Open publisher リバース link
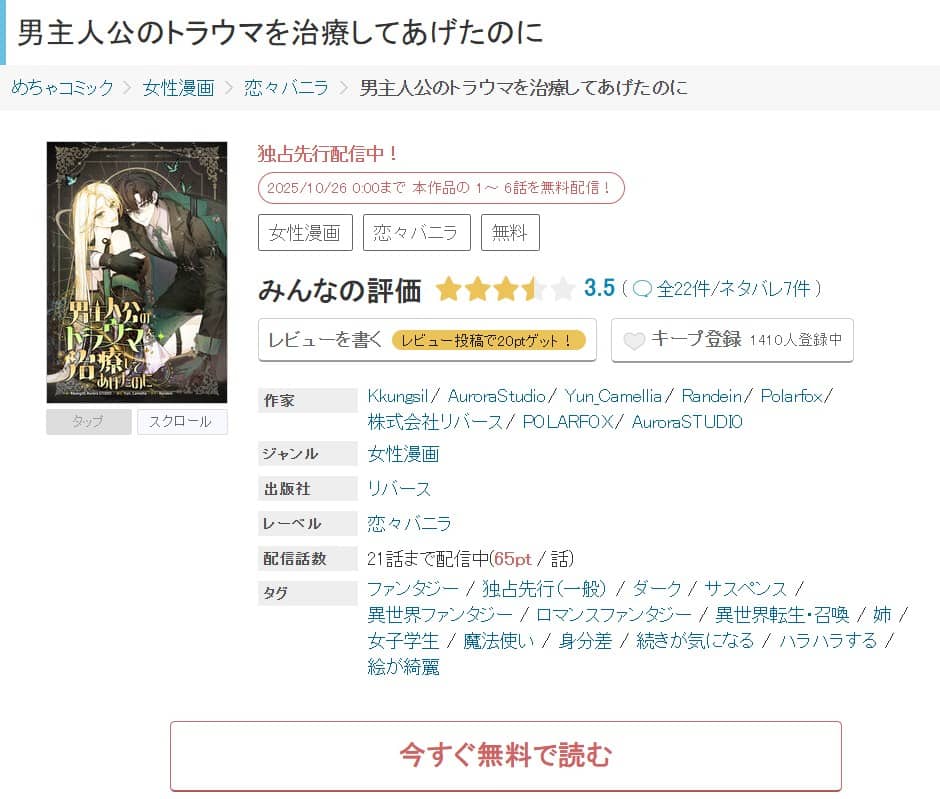 click(x=399, y=489)
